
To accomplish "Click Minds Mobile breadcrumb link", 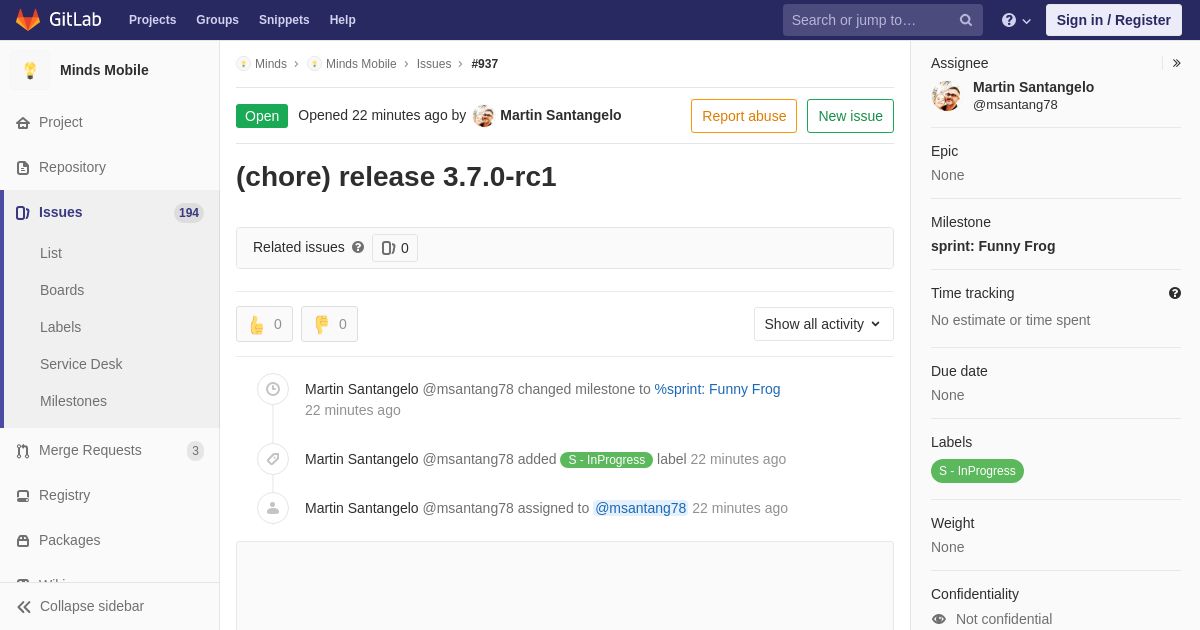I will 361,64.
